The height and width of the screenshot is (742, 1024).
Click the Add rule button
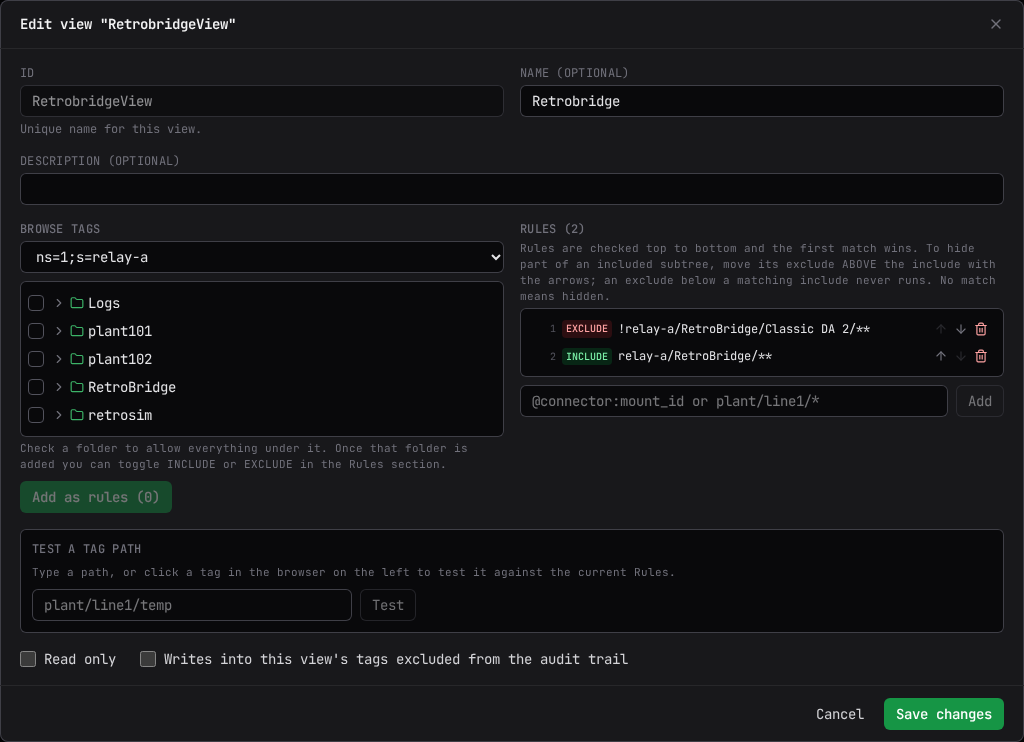pos(980,401)
